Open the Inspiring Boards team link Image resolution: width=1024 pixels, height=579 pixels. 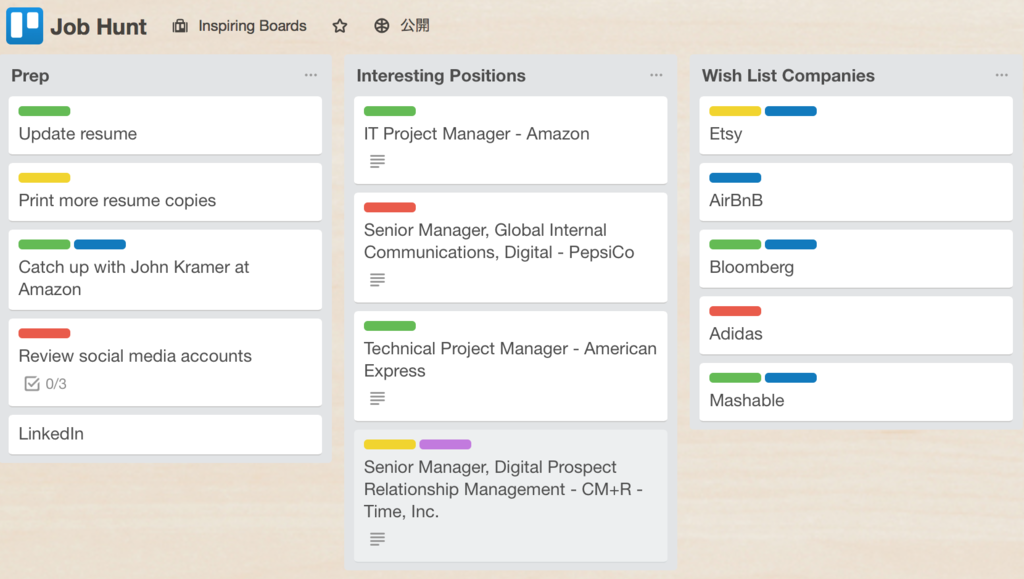pos(252,26)
